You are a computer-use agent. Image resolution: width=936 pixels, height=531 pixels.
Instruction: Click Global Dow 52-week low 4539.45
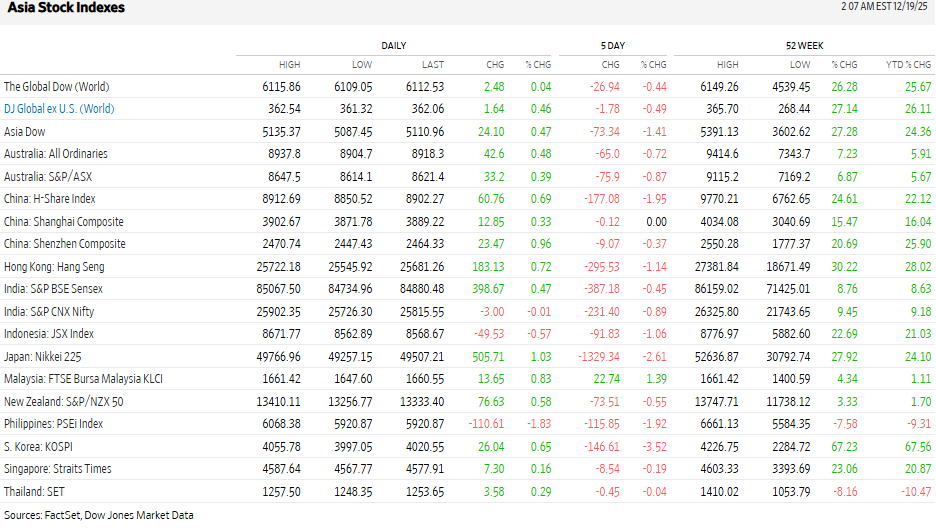coord(791,87)
